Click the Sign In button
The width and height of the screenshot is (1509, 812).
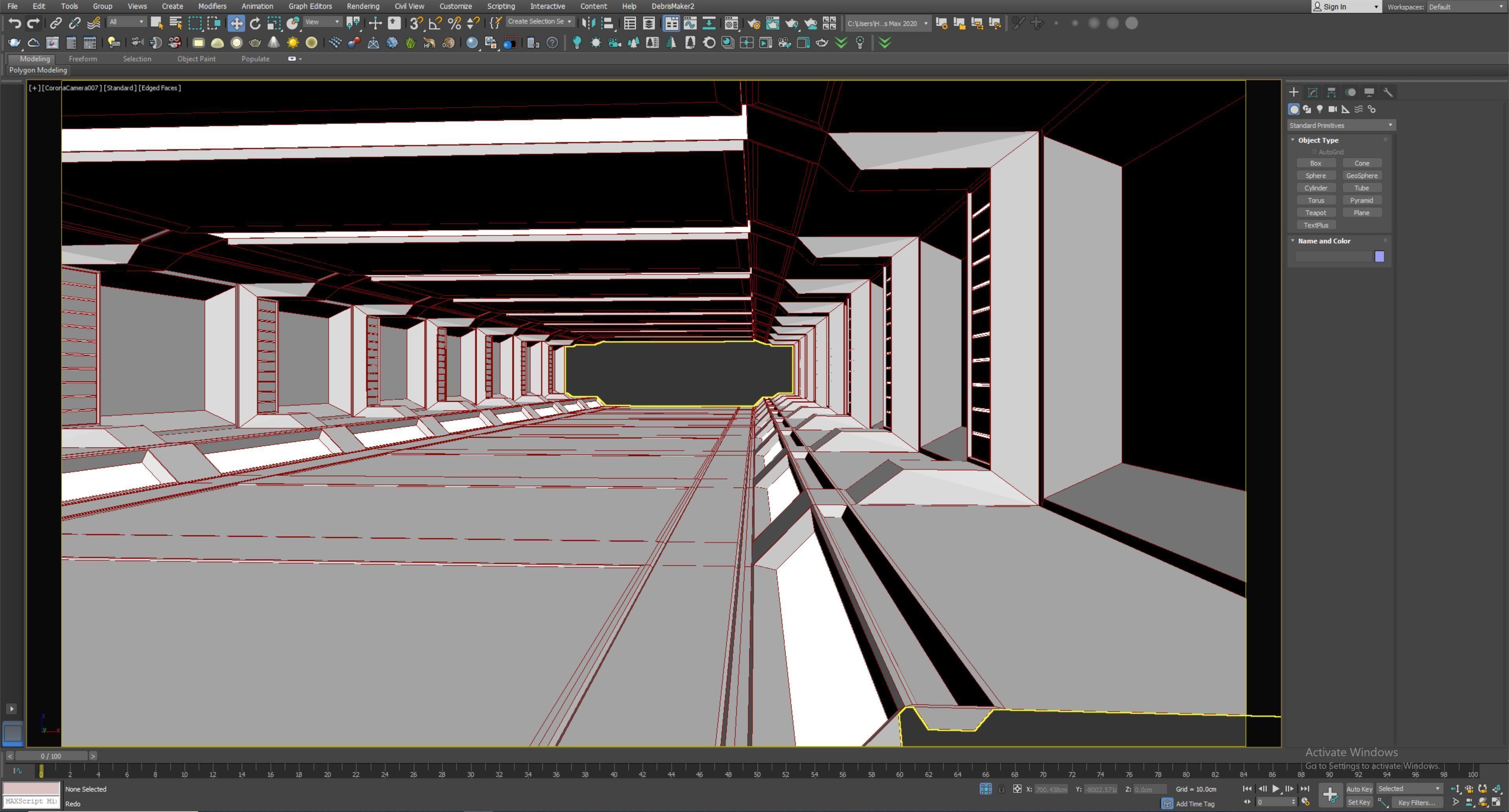[1346, 7]
